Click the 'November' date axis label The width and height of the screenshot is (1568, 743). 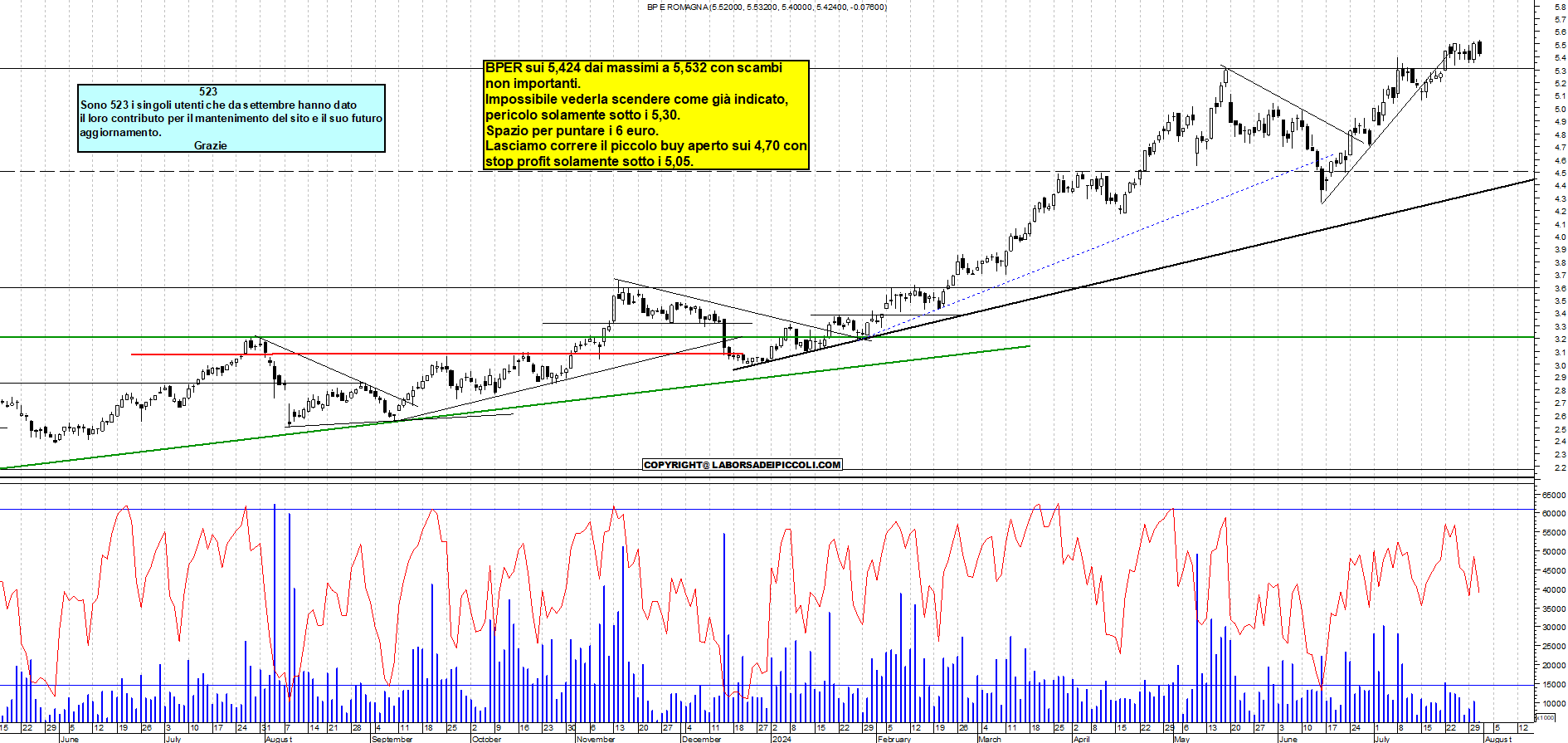(596, 739)
